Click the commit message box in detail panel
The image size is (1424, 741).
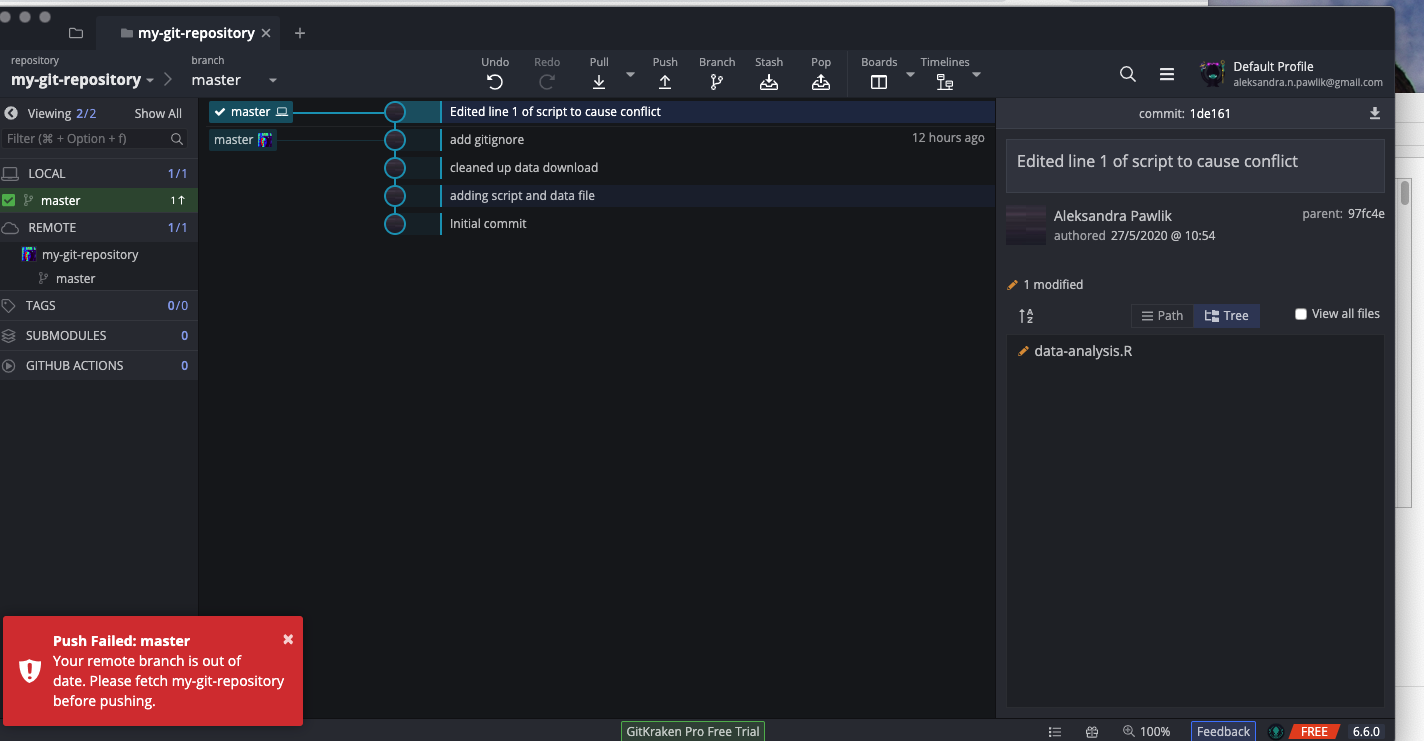1195,166
